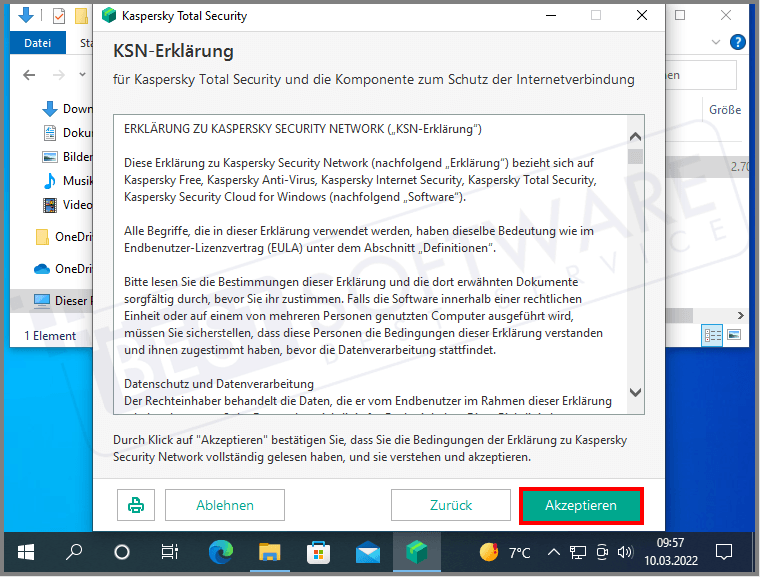This screenshot has height=577, width=760.
Task: Minimize the Kaspersky Total Security window
Action: tap(551, 16)
